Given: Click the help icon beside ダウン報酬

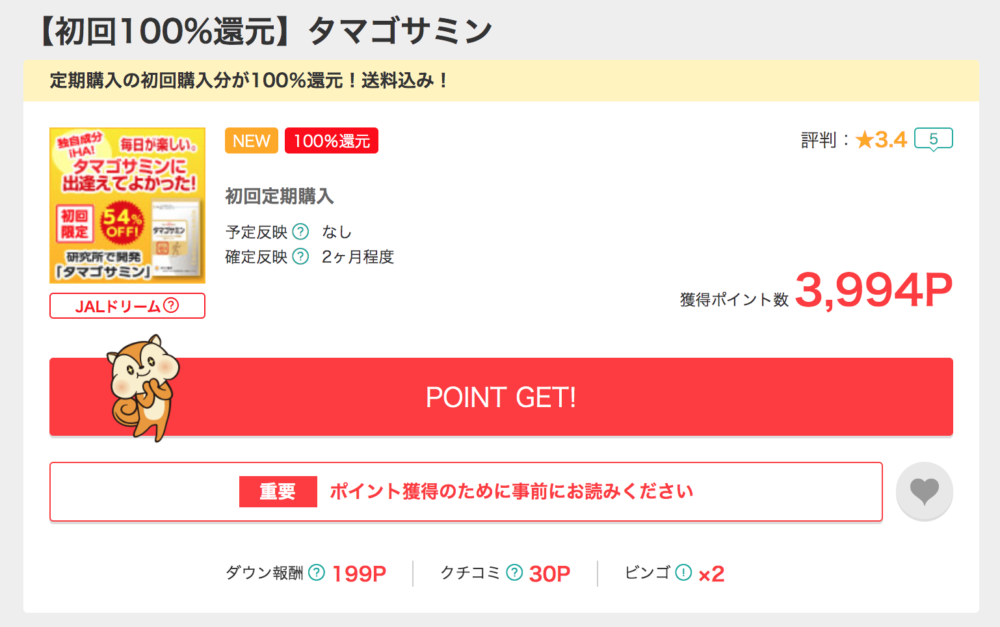Looking at the screenshot, I should (x=316, y=573).
